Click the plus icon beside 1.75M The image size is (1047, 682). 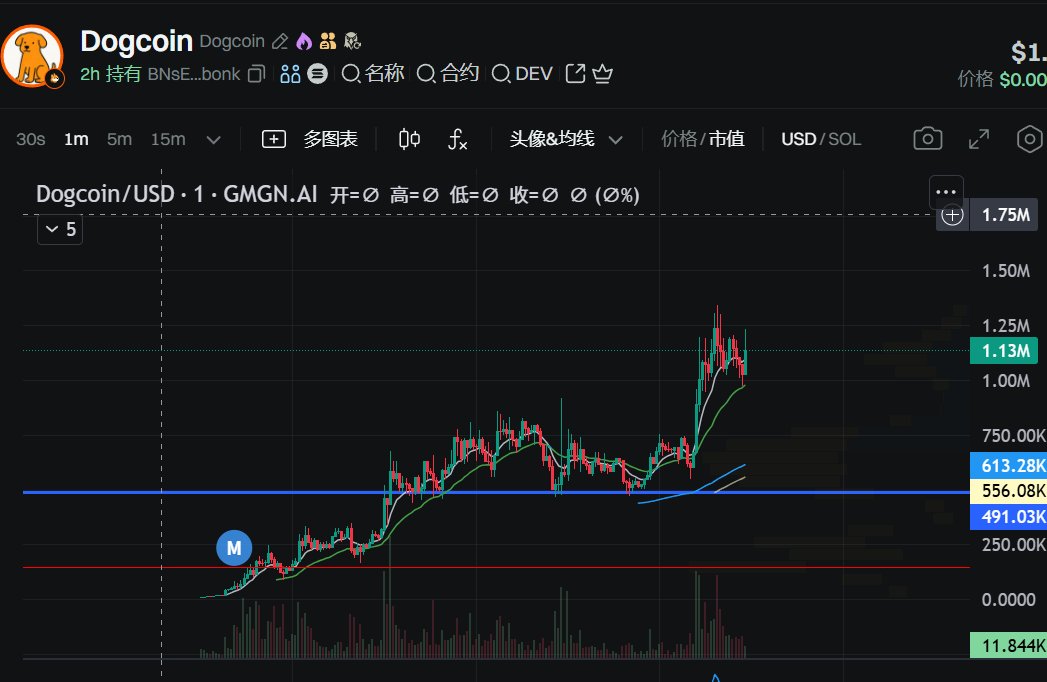coord(952,215)
